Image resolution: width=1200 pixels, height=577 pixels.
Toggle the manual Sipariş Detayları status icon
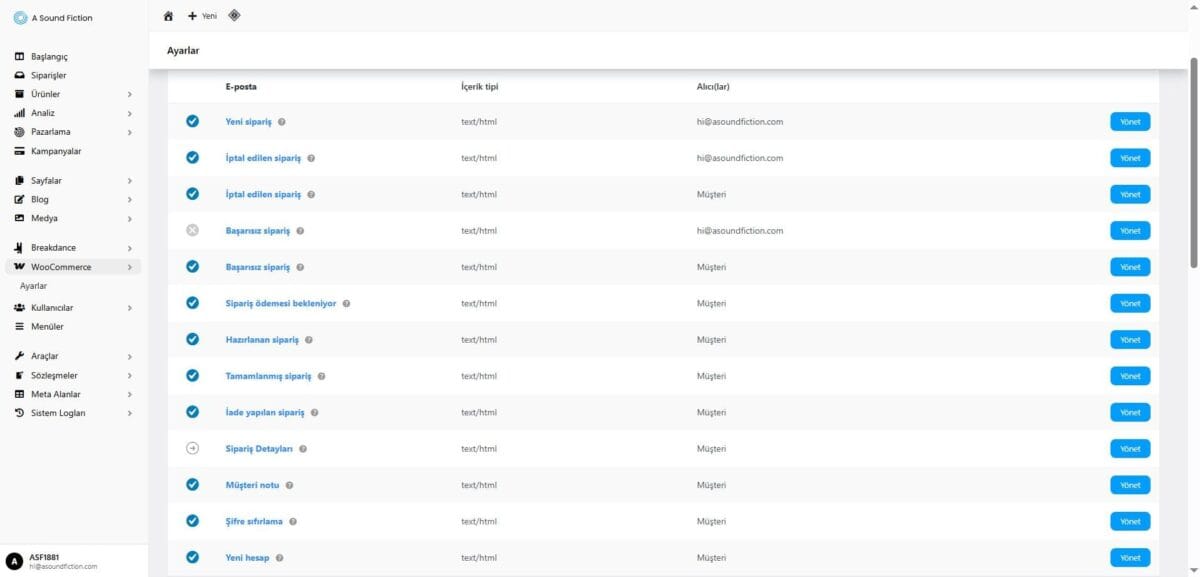[x=192, y=448]
